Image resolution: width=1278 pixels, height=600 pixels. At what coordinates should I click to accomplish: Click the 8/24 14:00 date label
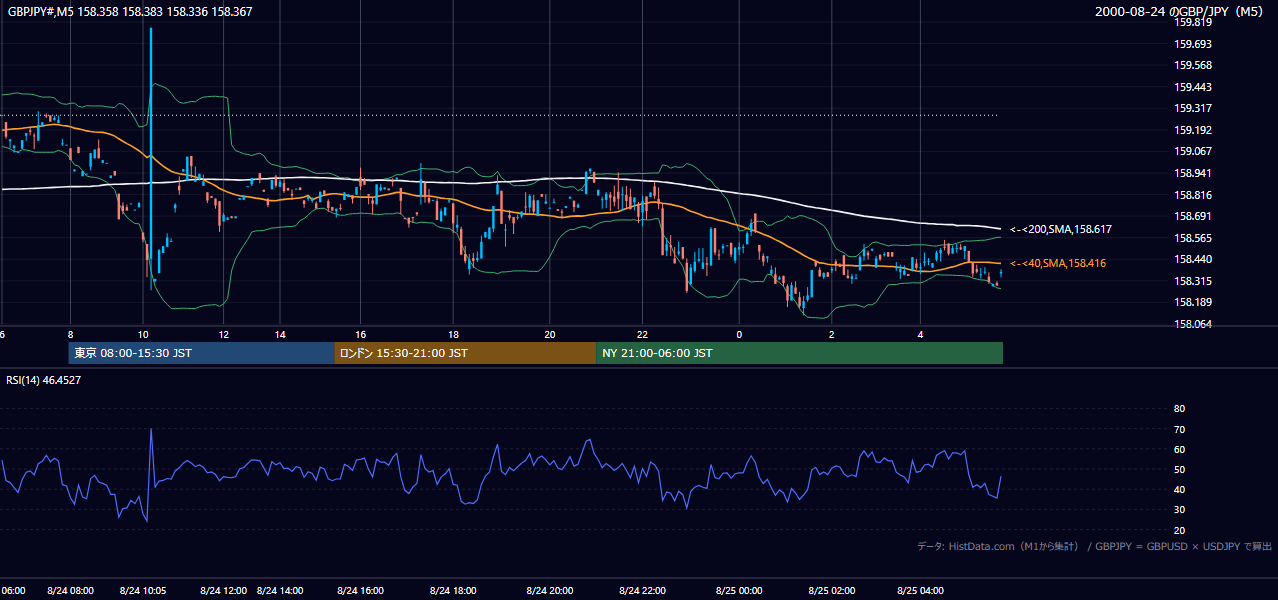click(x=279, y=591)
